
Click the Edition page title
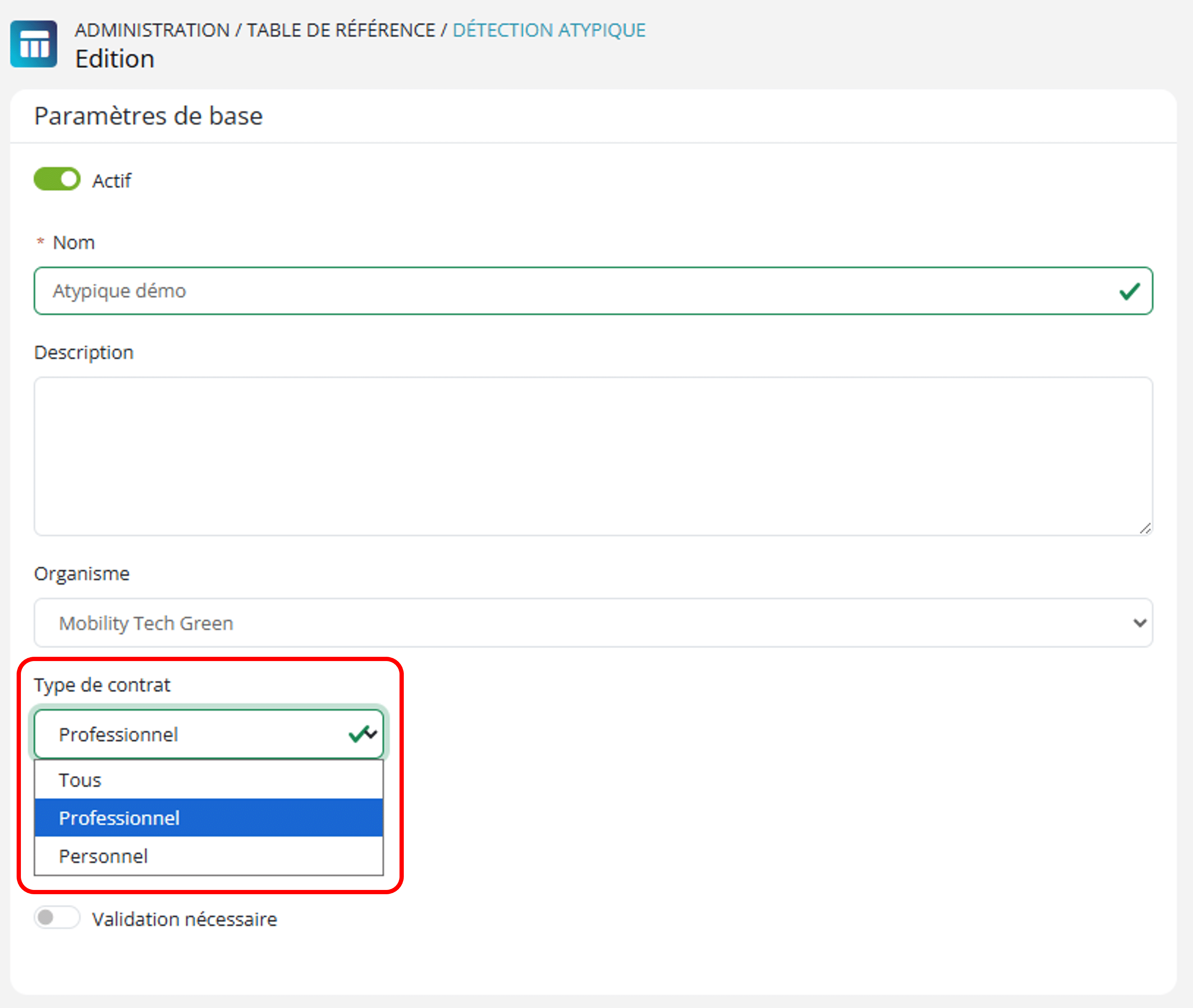tap(115, 59)
